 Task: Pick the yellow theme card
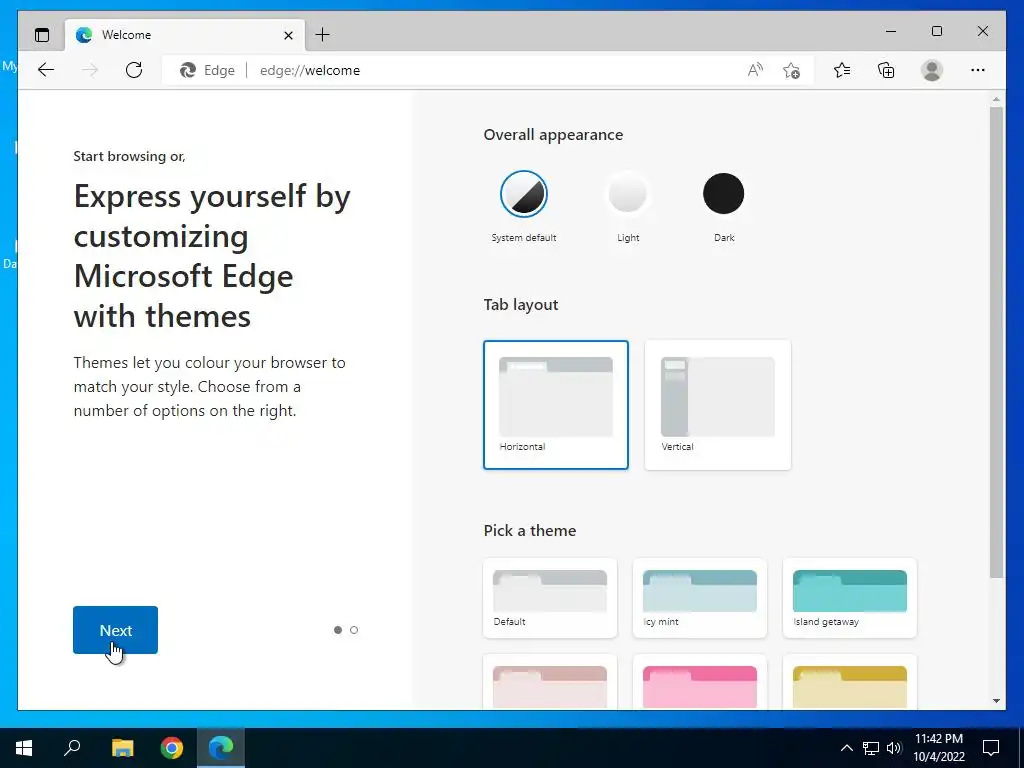tap(850, 682)
